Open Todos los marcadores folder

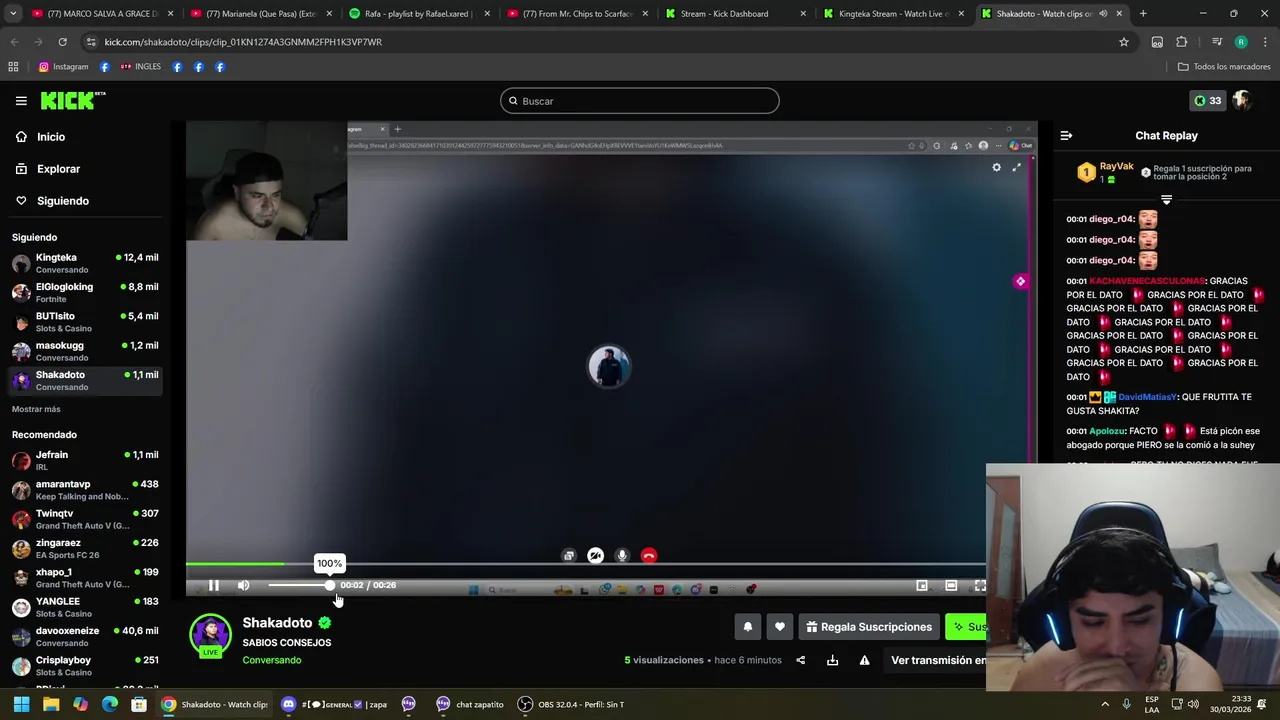[1224, 67]
